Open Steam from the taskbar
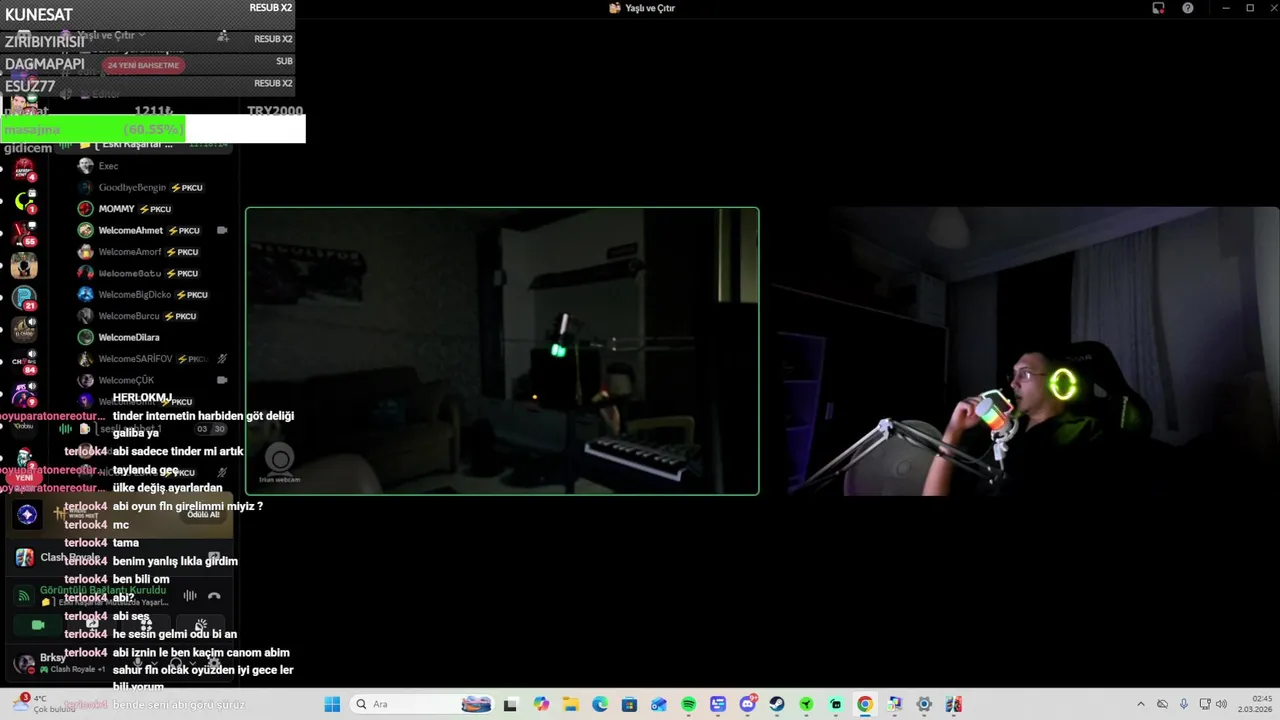Screen dimensions: 1280x720 point(777,704)
